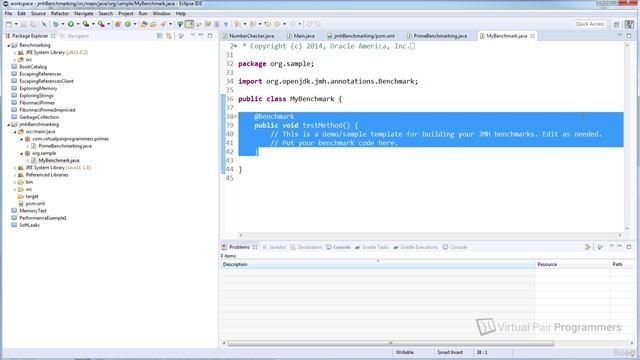Close the MyBenchmark.java editor tab
Screen dimensions: 640x360
click(x=532, y=36)
